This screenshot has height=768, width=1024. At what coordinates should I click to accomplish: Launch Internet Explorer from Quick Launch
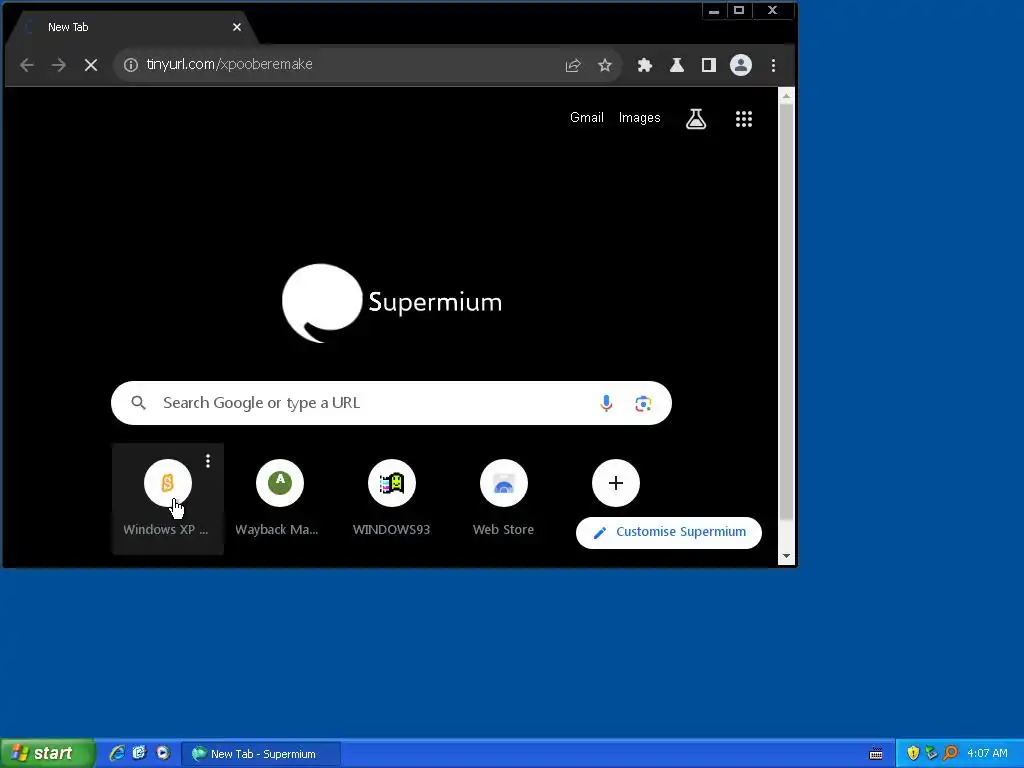[117, 753]
